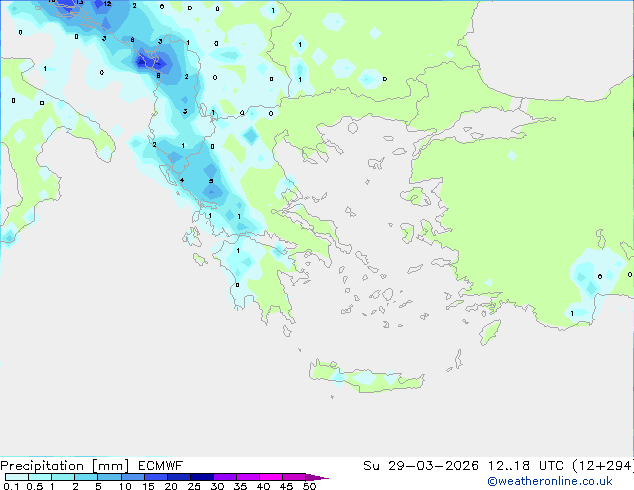
Task: Click the 45–50 mm legend color swatch
Action: pos(294,477)
